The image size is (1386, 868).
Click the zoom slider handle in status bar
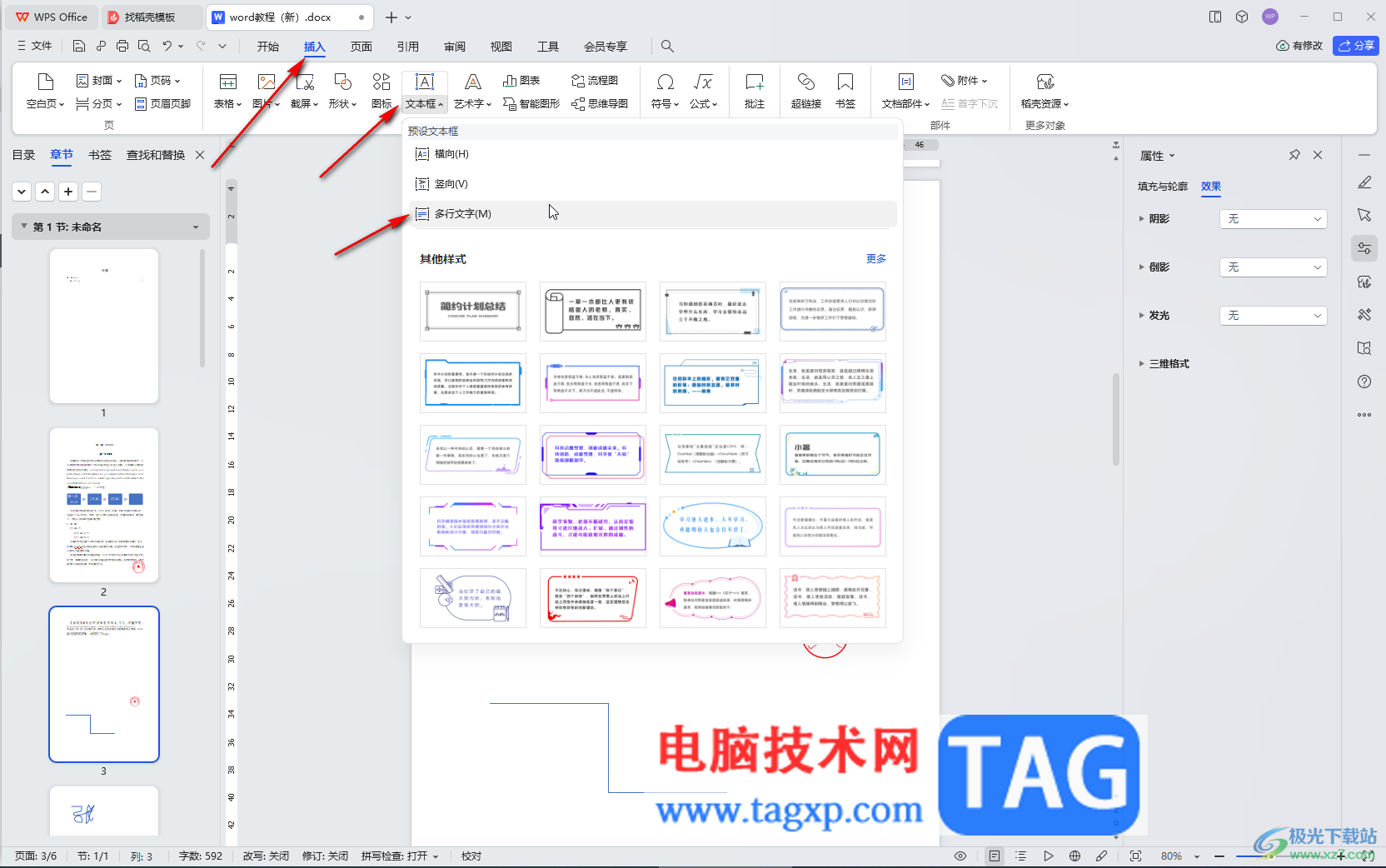click(1273, 856)
